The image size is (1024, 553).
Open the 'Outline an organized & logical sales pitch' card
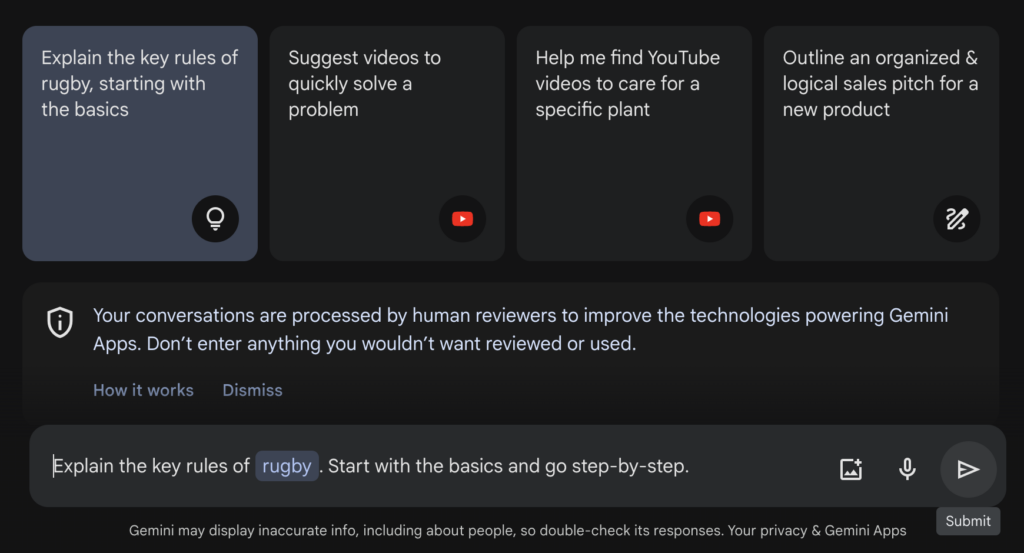pyautogui.click(x=882, y=144)
